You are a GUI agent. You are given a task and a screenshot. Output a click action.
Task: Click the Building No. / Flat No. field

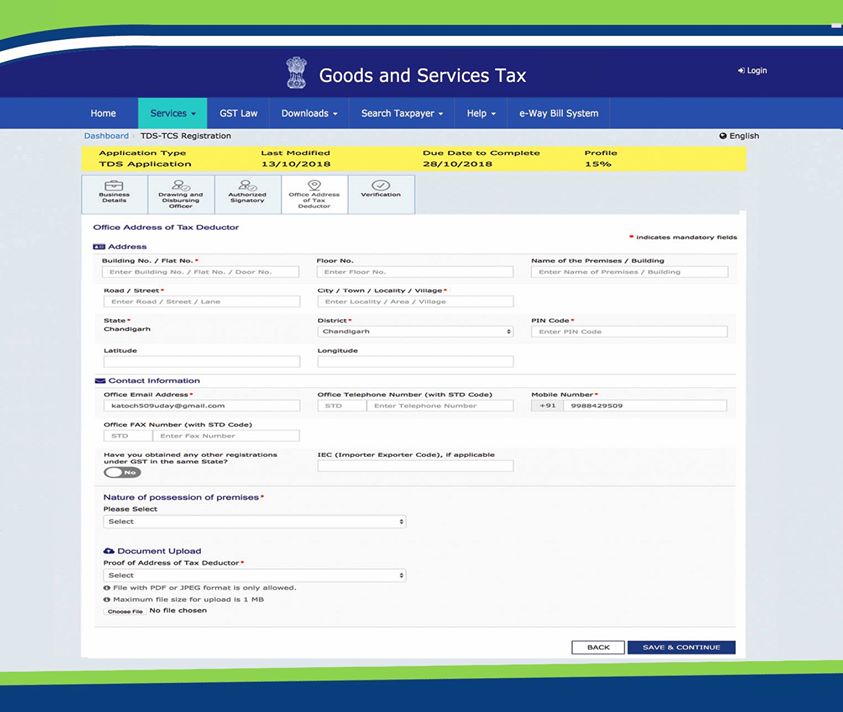(x=201, y=272)
